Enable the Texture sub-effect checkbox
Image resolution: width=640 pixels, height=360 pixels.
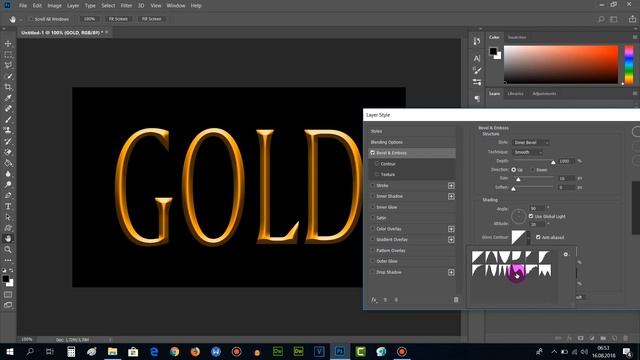click(377, 174)
